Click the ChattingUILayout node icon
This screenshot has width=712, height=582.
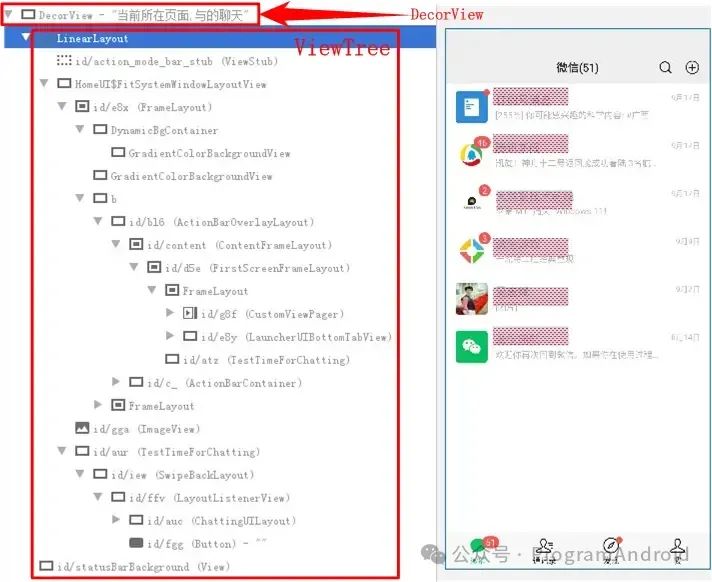coord(136,519)
